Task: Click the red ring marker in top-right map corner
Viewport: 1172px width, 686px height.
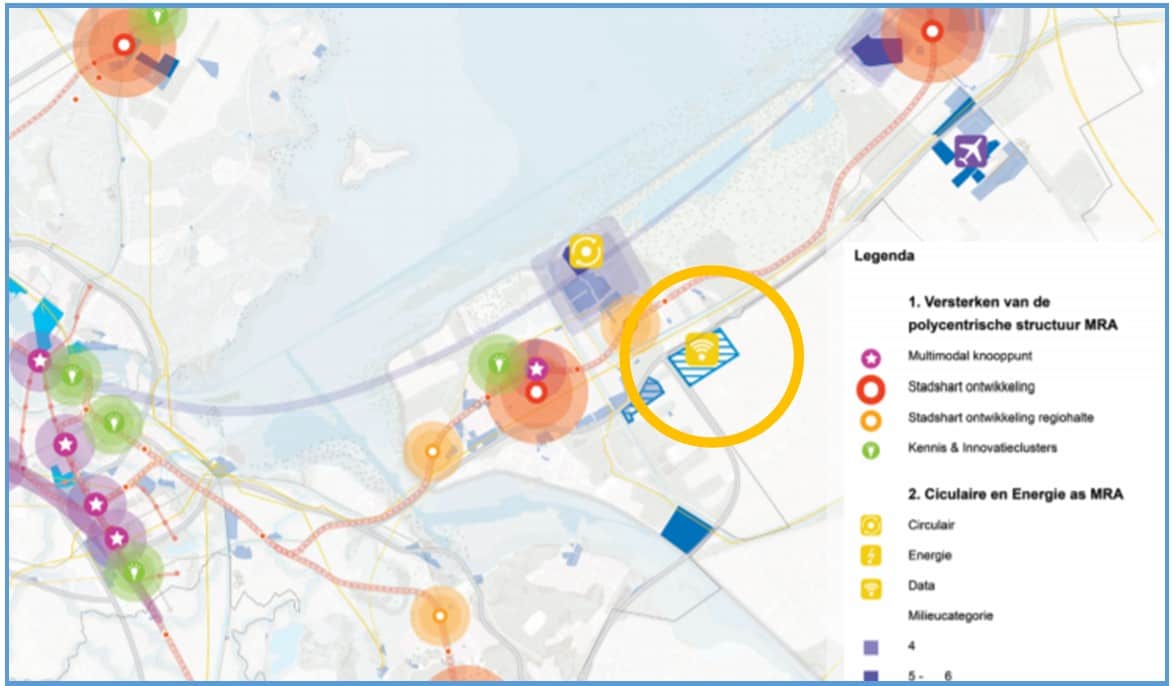Action: [x=932, y=32]
